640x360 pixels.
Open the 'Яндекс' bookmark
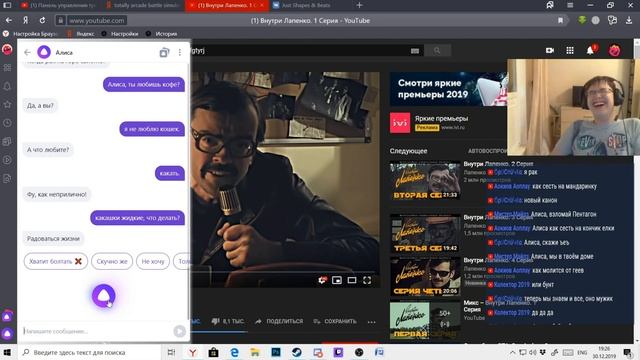(81, 34)
